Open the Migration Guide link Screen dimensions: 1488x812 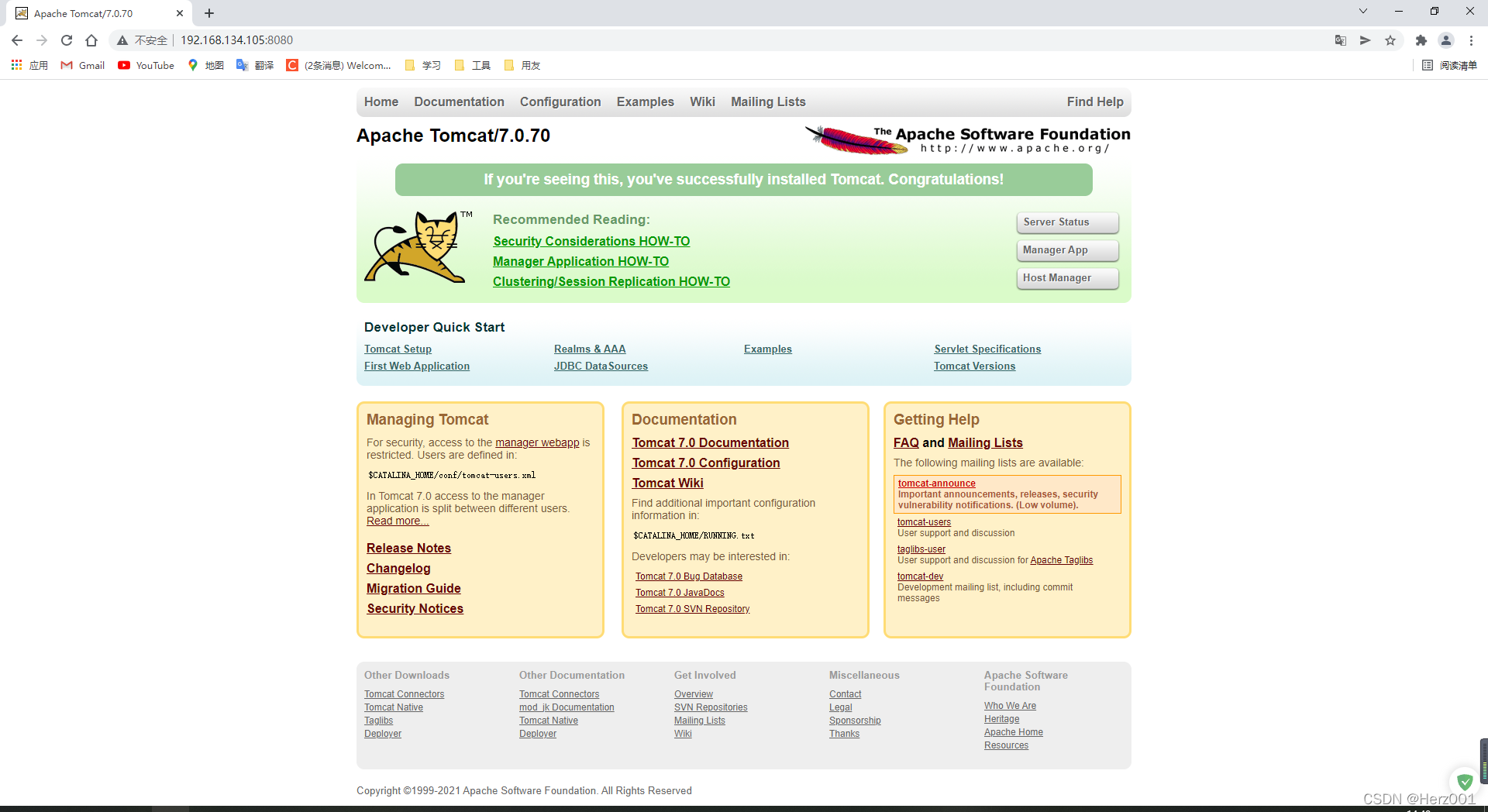coord(414,588)
